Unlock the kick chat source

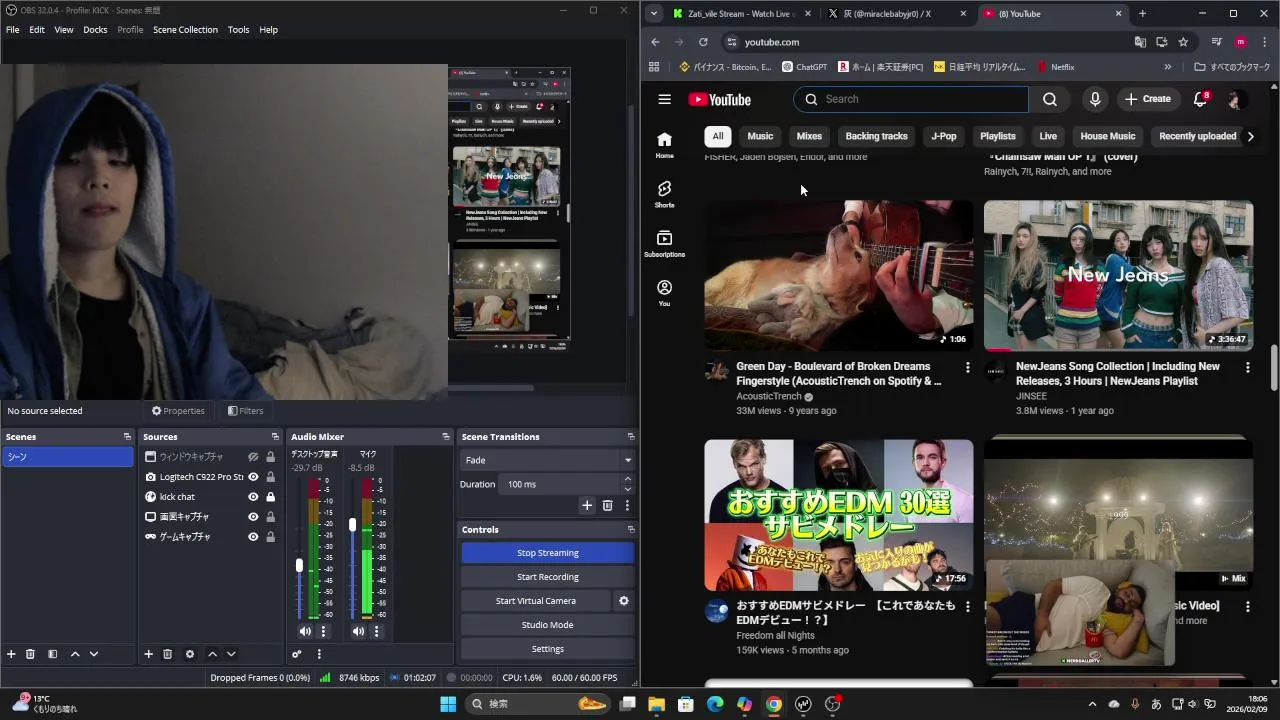pos(270,497)
